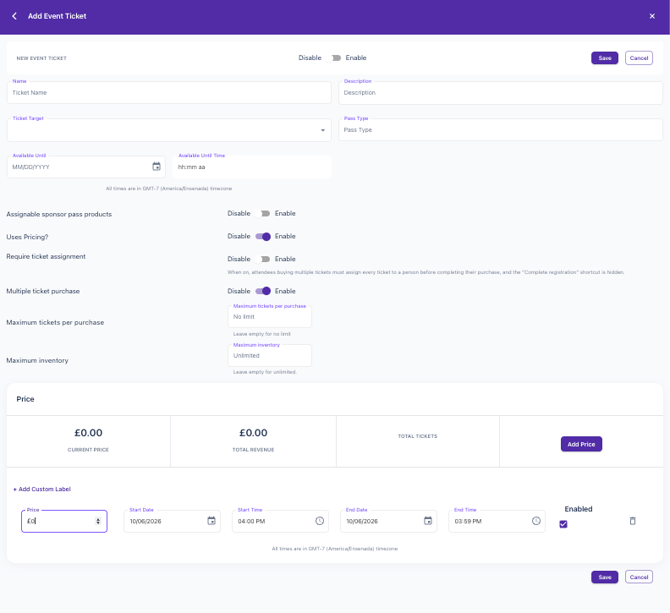Toggle Multiple ticket purchase switch

[x=262, y=291]
